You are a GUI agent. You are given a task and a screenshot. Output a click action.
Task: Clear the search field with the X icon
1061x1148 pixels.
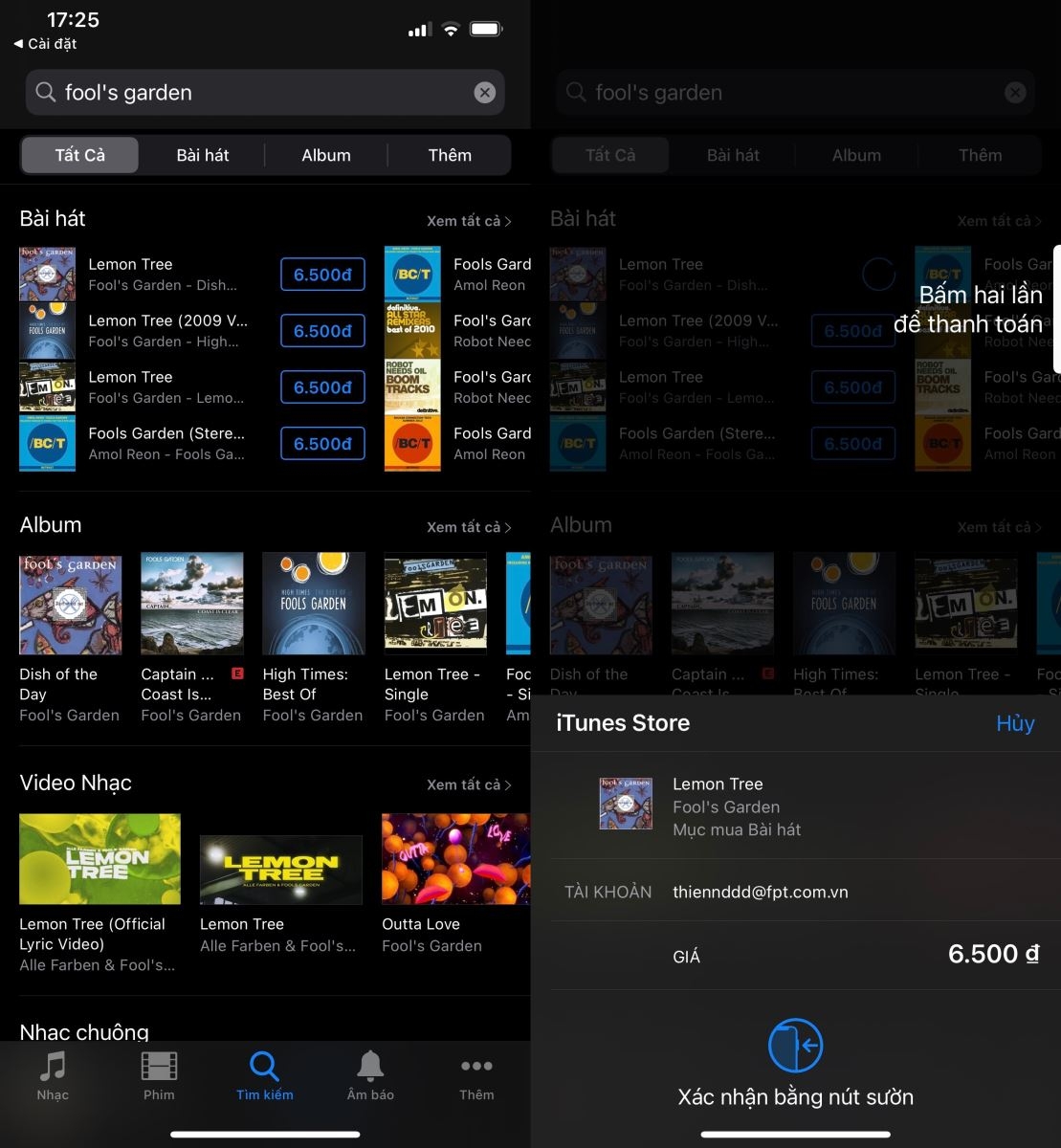pyautogui.click(x=485, y=92)
